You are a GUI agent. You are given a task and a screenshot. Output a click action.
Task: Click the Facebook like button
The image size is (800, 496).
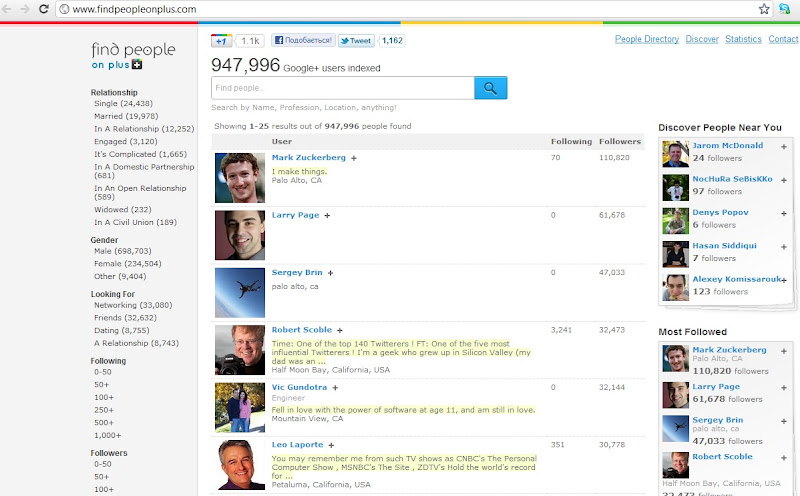click(304, 40)
